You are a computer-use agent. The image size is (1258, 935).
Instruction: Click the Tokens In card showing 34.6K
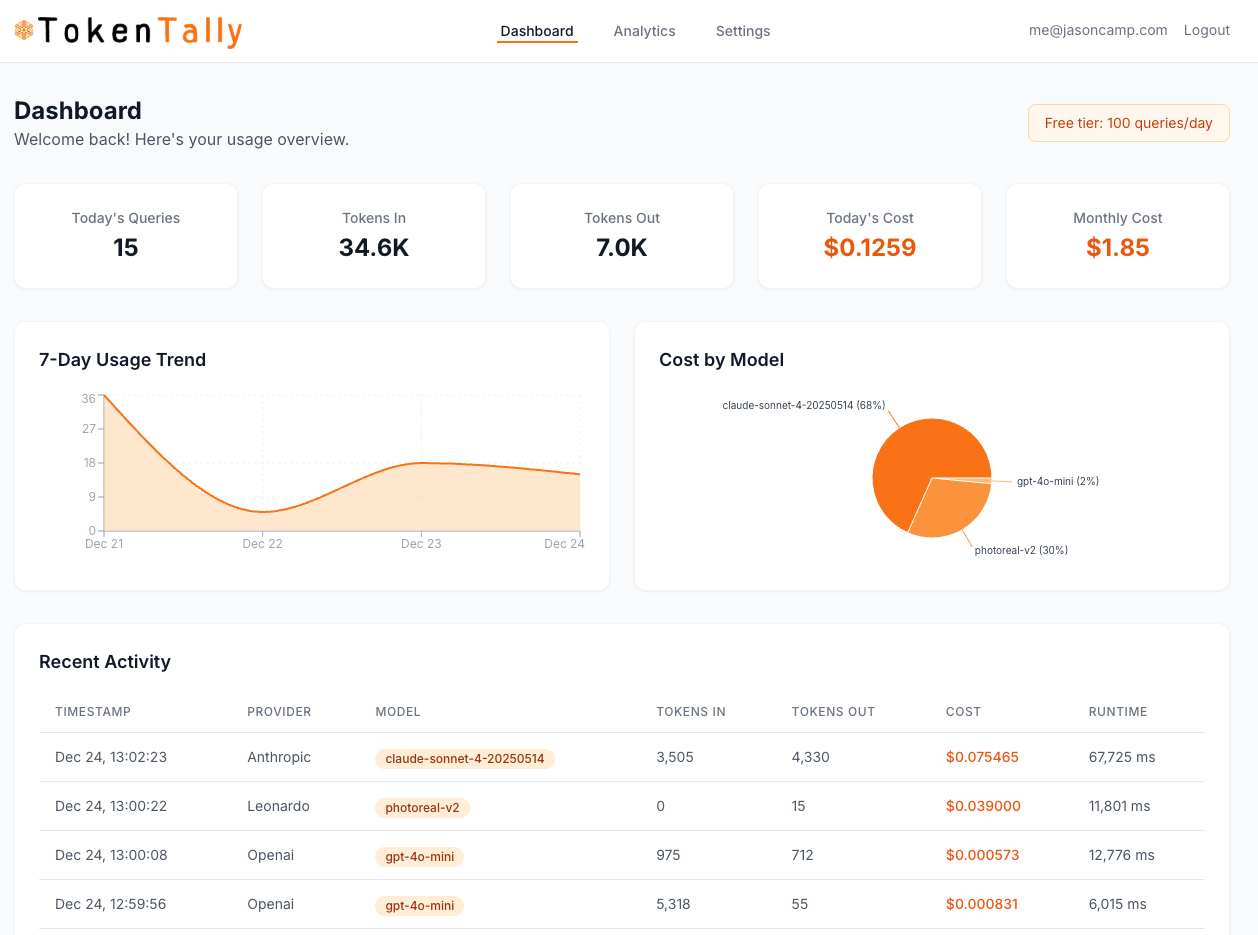point(373,236)
